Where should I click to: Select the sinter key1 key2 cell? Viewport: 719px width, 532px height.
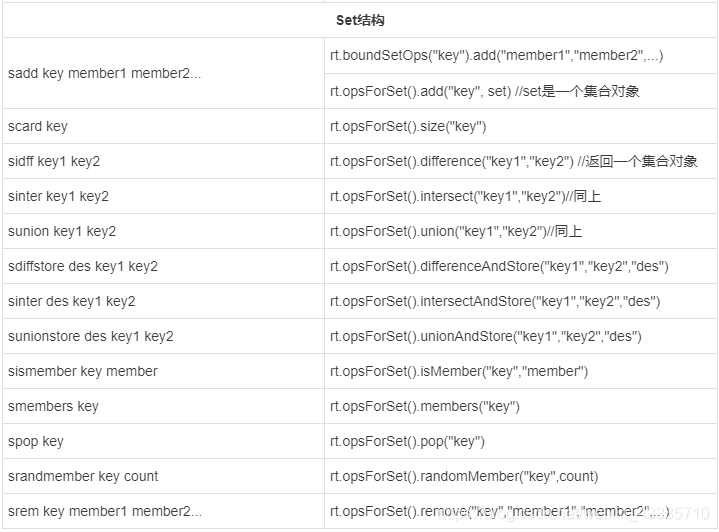[x=58, y=197]
